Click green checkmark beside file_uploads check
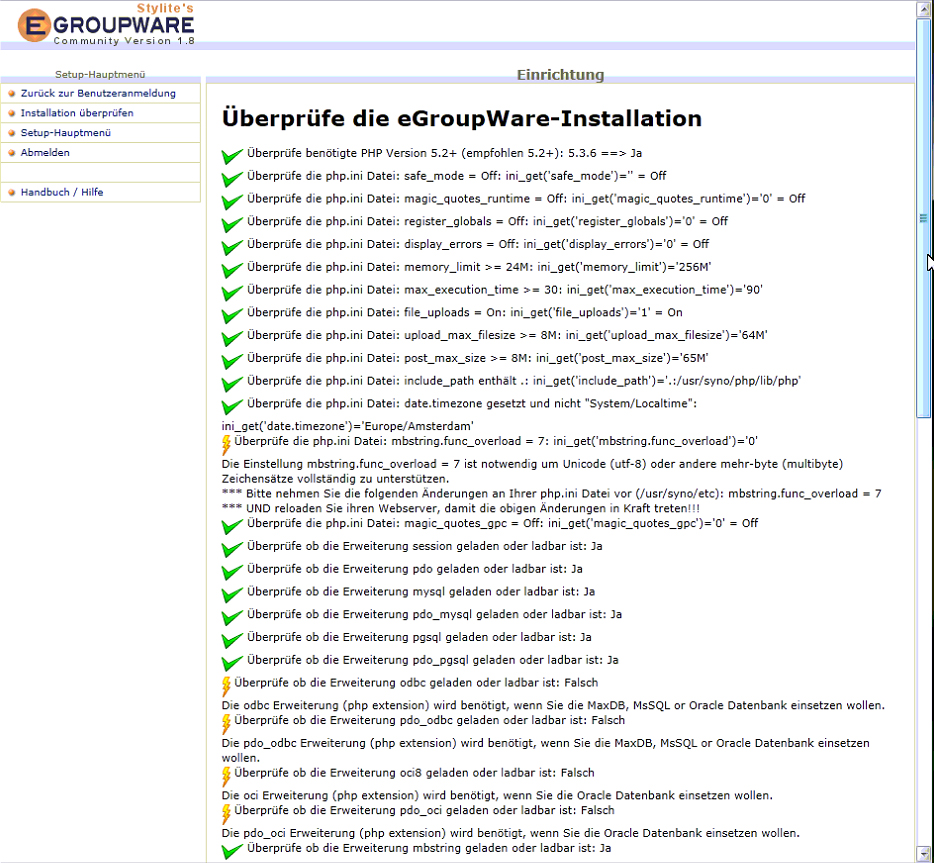The image size is (934, 863). click(x=232, y=315)
